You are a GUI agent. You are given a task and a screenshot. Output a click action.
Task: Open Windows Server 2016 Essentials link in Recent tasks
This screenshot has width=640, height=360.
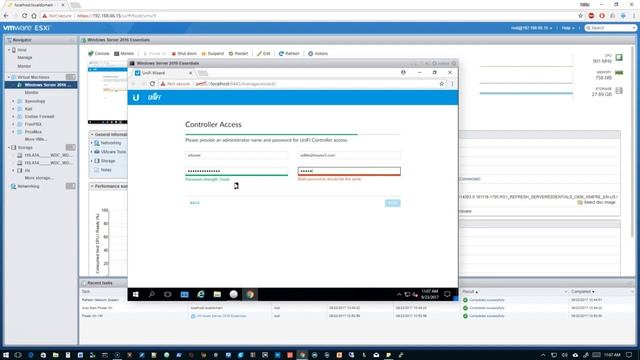[221, 316]
